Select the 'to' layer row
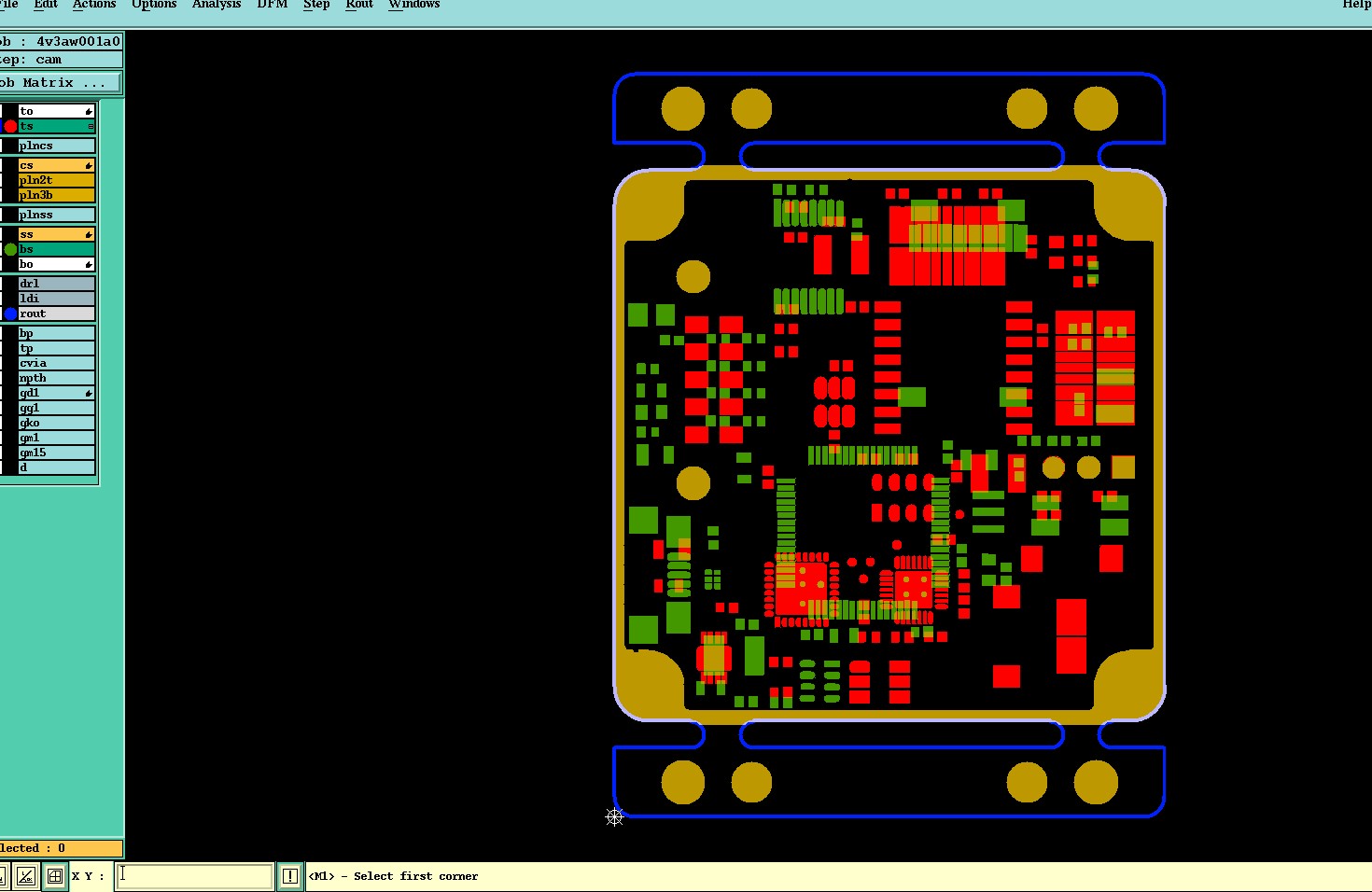This screenshot has width=1372, height=892. pos(56,111)
